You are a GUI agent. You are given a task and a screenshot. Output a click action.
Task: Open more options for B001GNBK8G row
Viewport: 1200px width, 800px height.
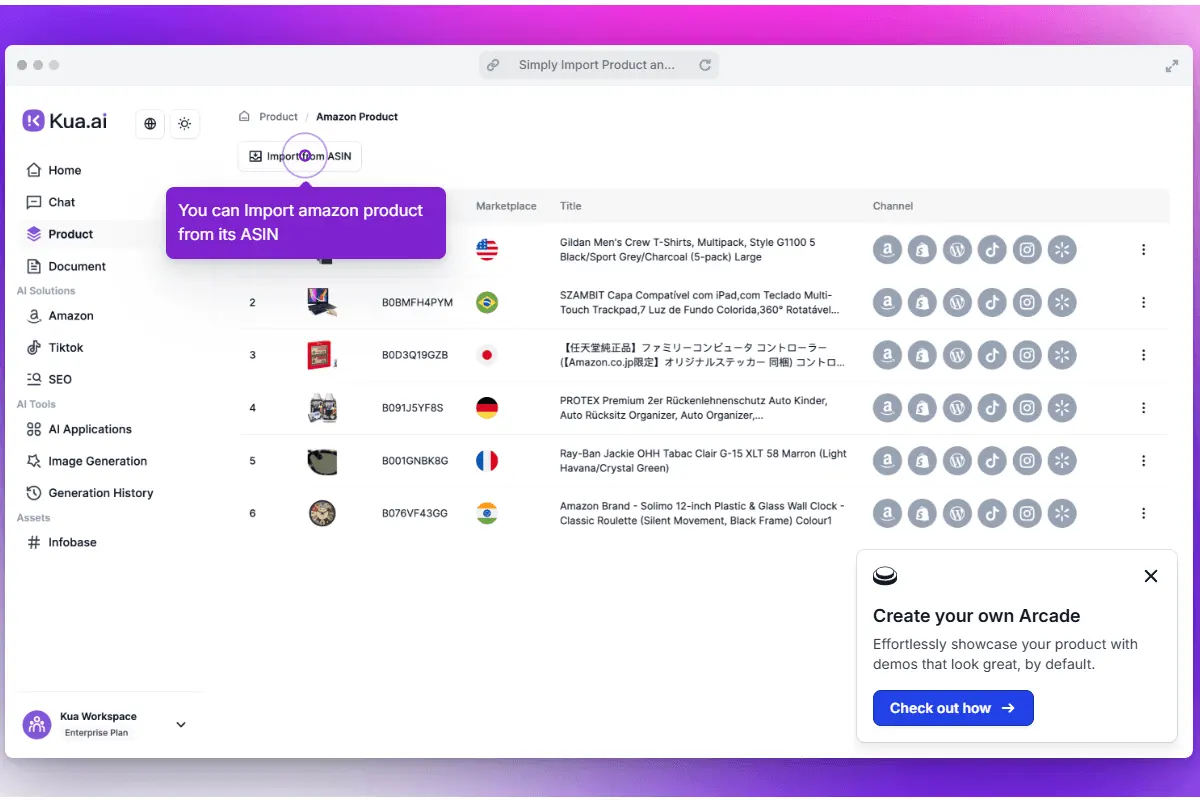tap(1143, 461)
